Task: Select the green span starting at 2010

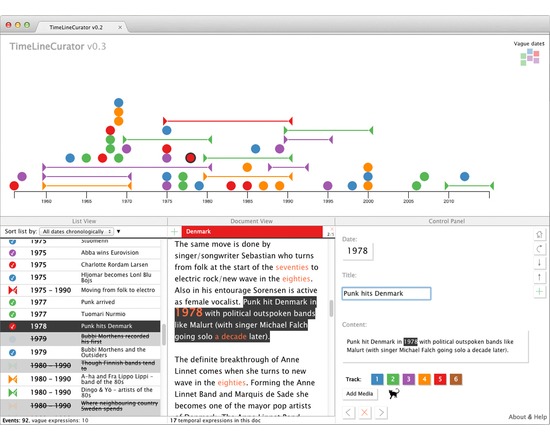Action: click(x=469, y=186)
